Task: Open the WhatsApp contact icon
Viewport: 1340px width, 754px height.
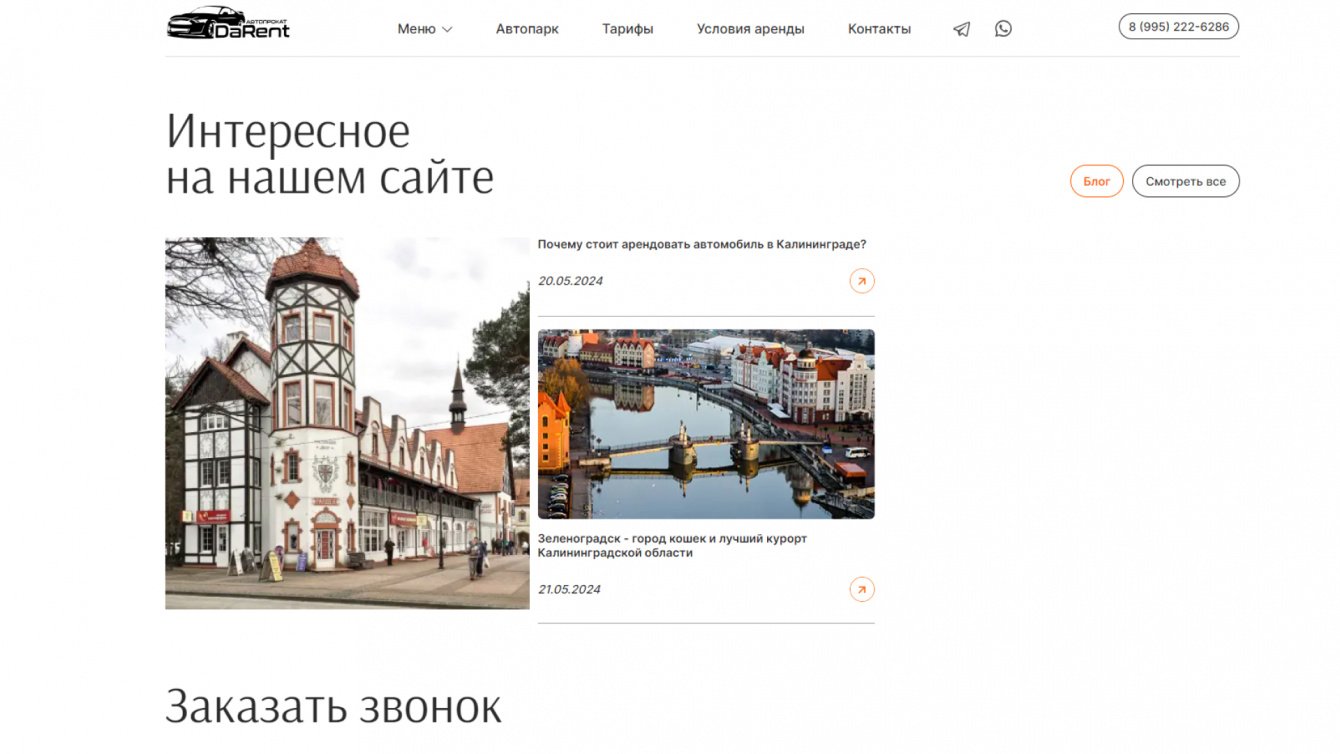Action: tap(1003, 29)
